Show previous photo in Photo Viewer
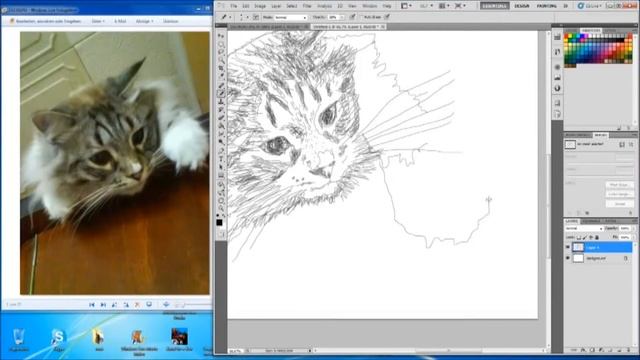The image size is (640, 360). click(x=92, y=304)
